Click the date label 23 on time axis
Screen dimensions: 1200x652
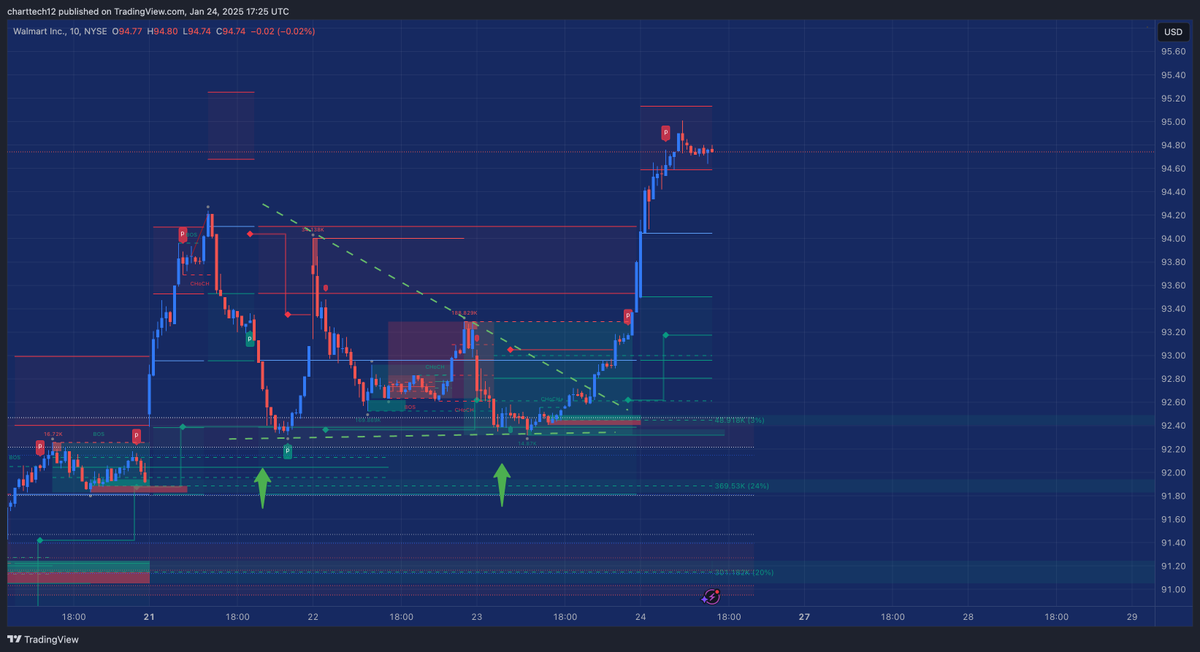point(477,617)
